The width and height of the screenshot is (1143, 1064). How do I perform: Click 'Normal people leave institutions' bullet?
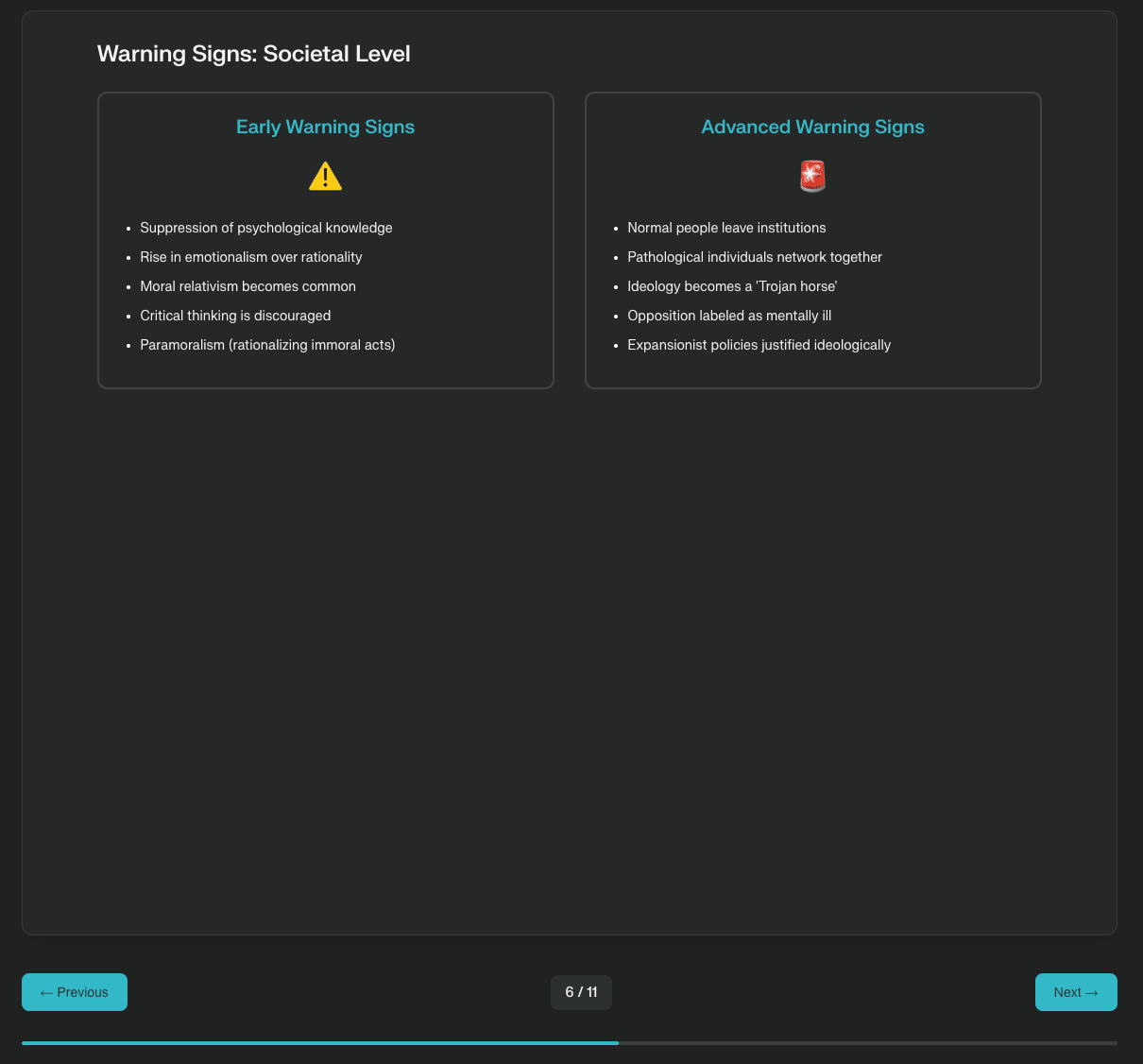[x=726, y=228]
